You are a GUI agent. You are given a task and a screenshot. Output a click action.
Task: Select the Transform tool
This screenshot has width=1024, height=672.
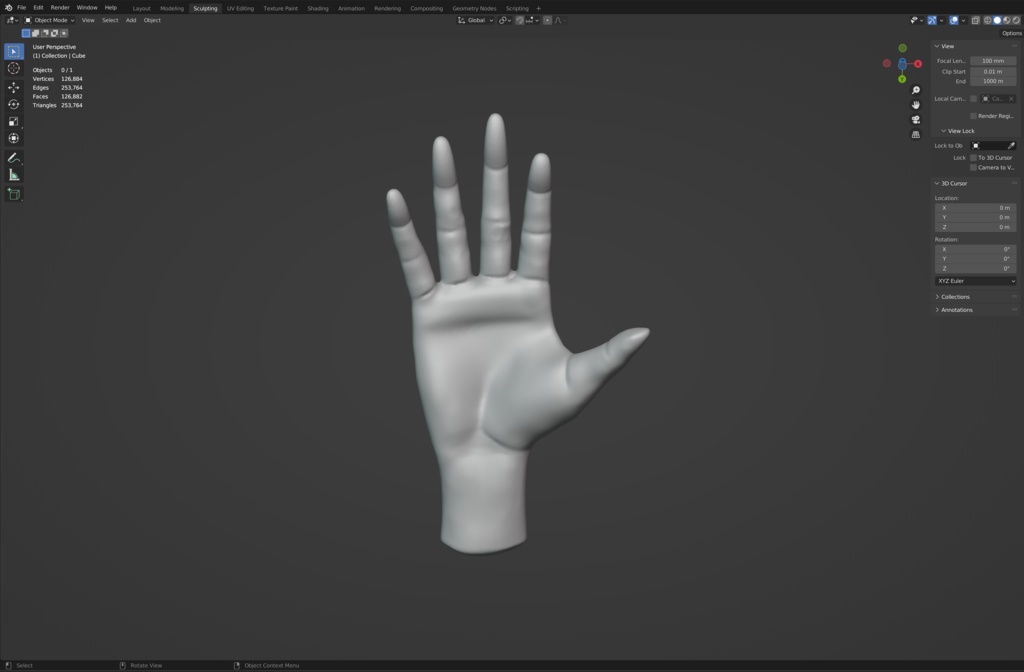coord(14,138)
